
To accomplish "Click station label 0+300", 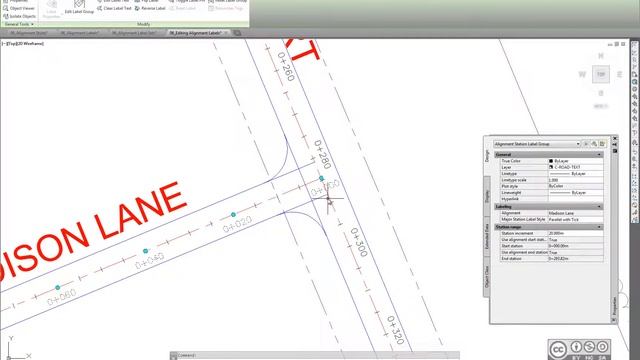I will 359,242.
